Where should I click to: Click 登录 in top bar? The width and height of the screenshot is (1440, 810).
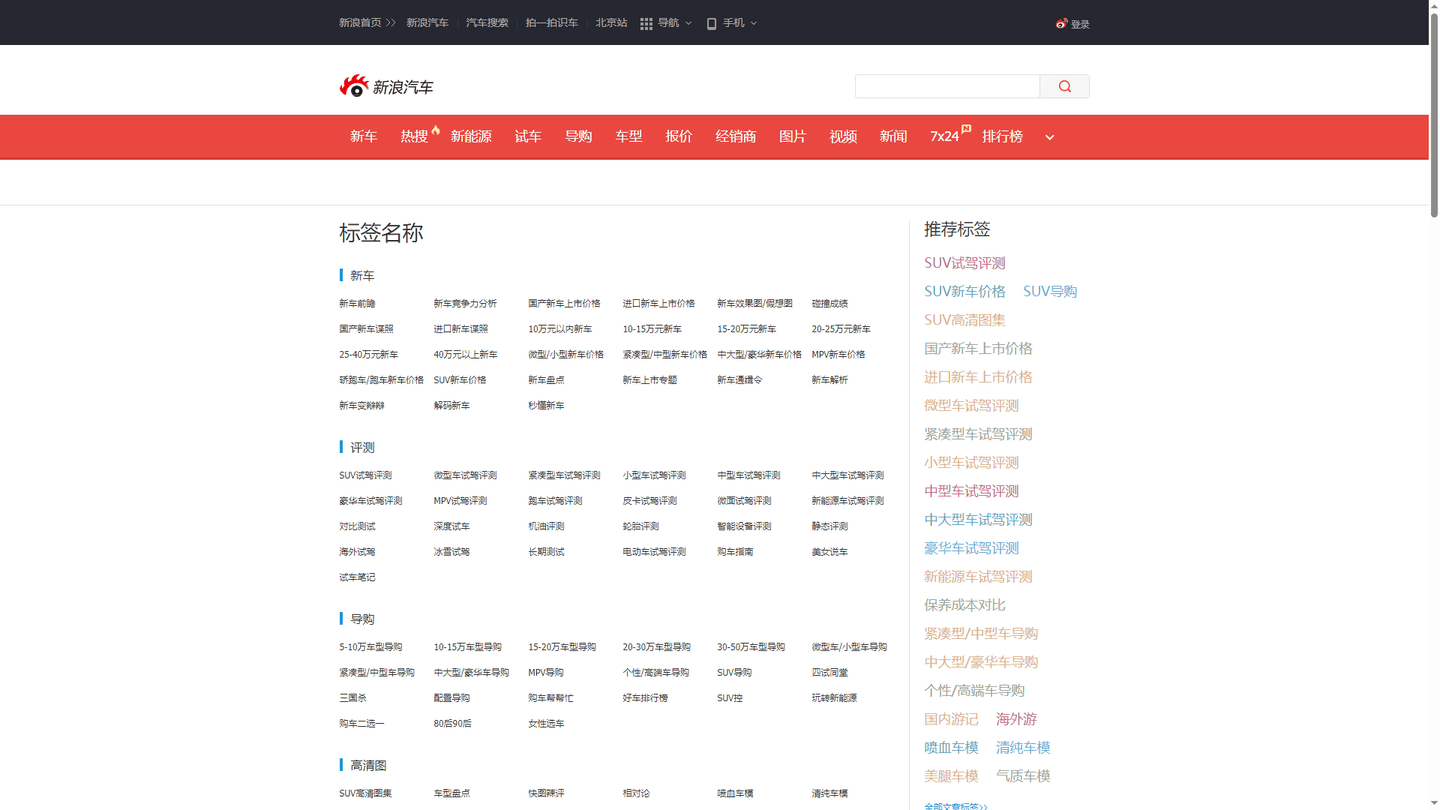point(1080,24)
